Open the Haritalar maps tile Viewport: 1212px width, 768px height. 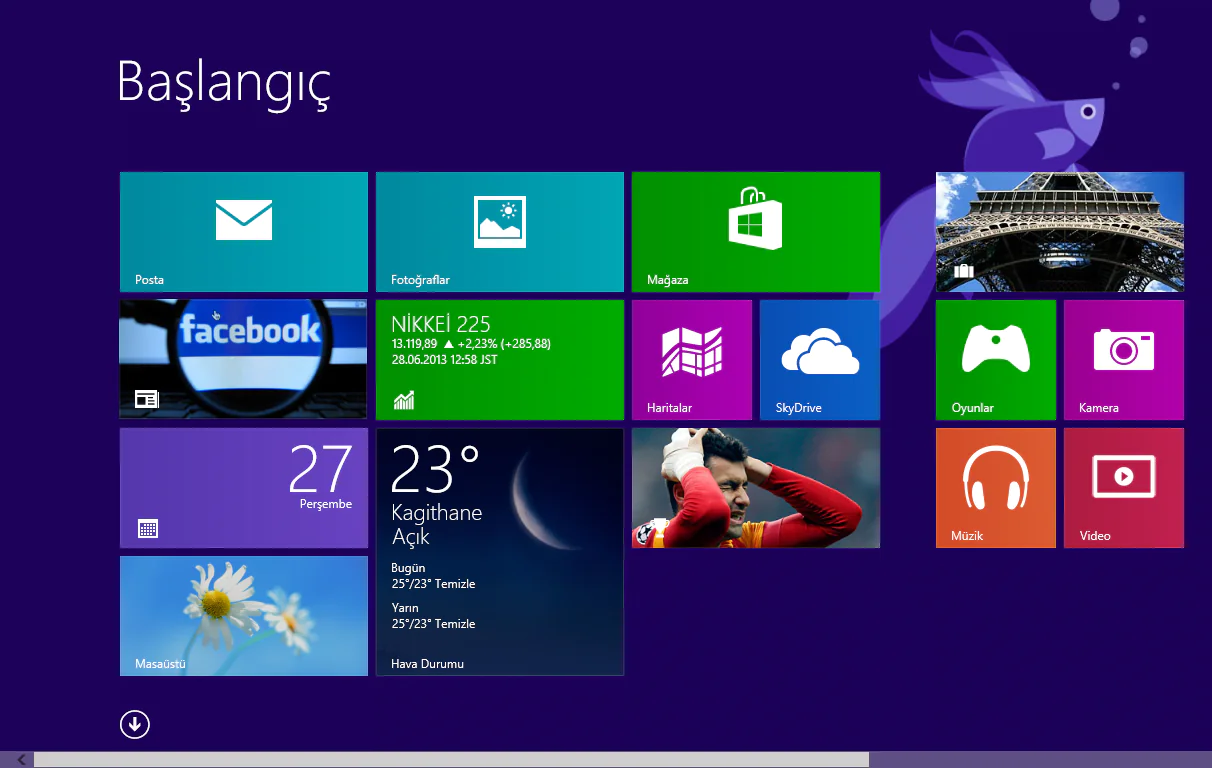point(691,359)
